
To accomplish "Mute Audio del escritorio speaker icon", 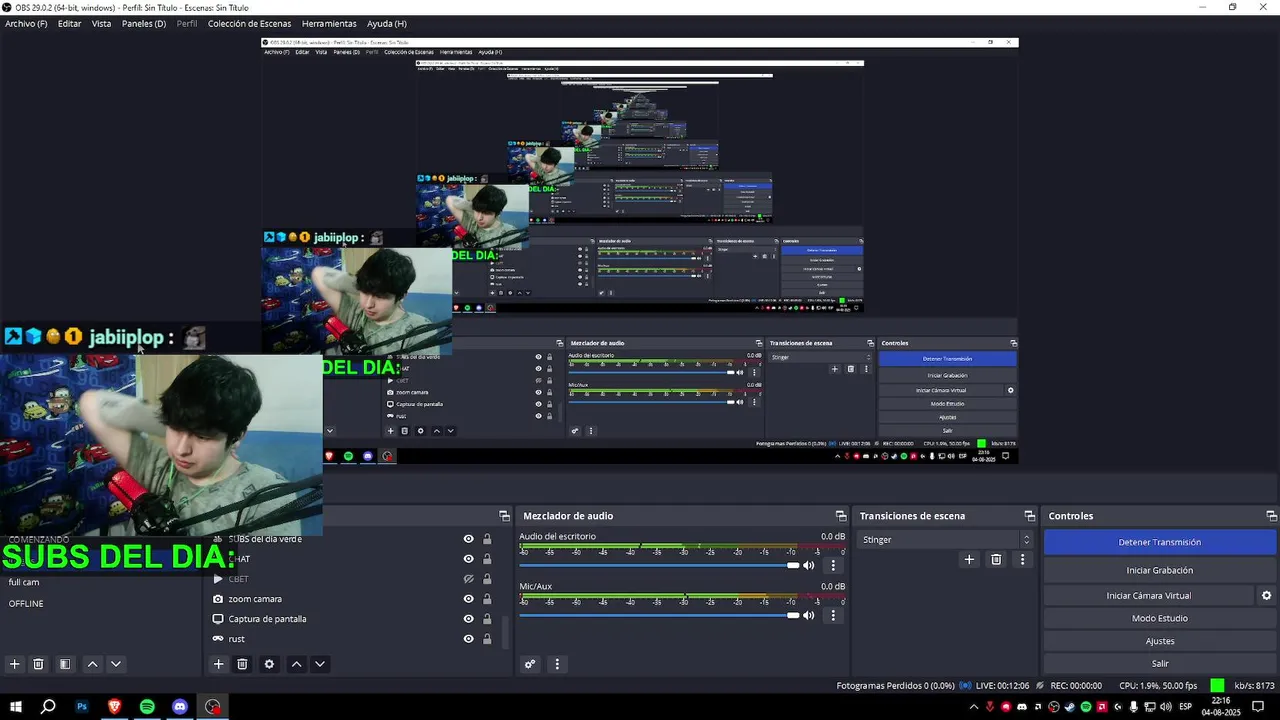I will (x=809, y=565).
